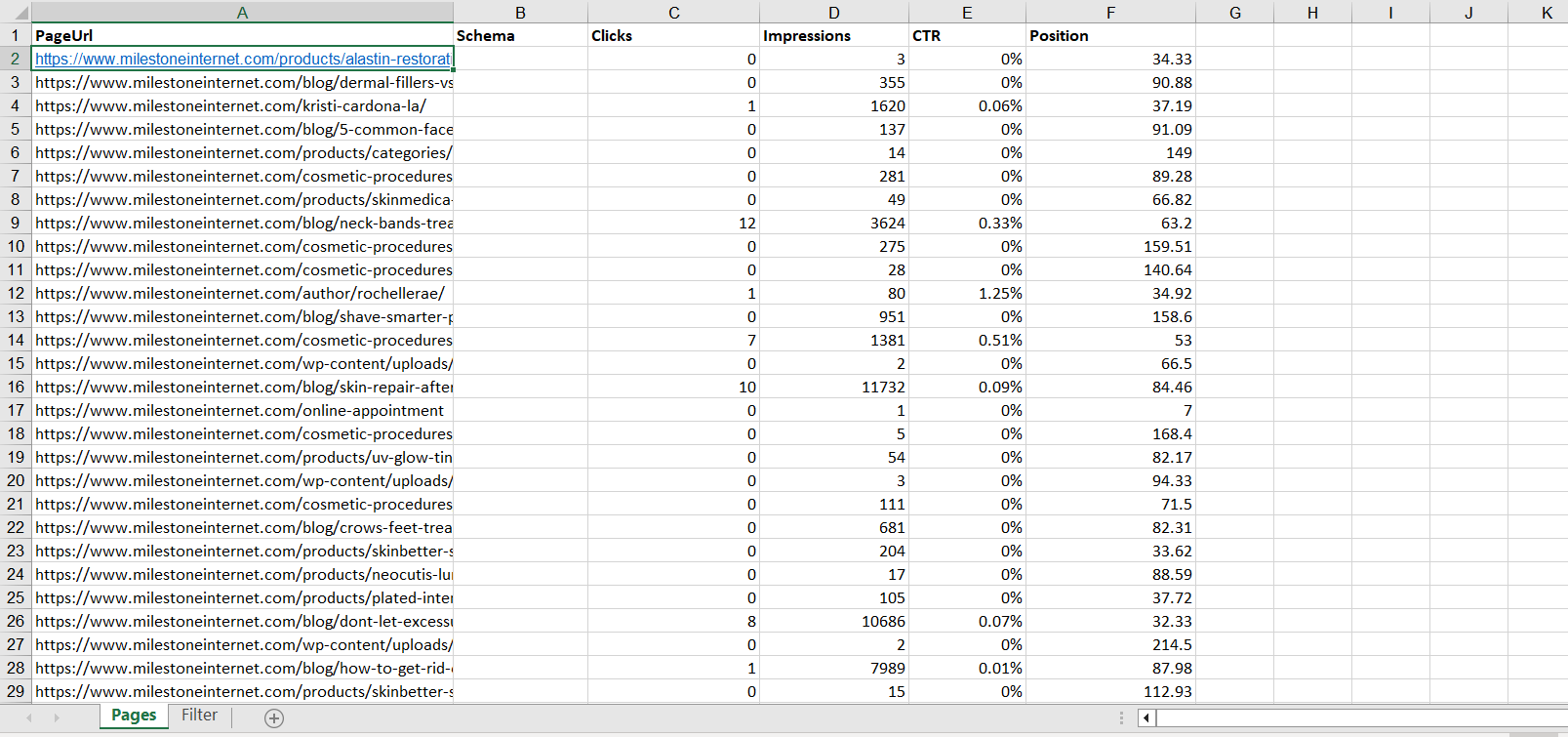Select row 1 header
This screenshot has width=1568, height=737.
[x=16, y=35]
